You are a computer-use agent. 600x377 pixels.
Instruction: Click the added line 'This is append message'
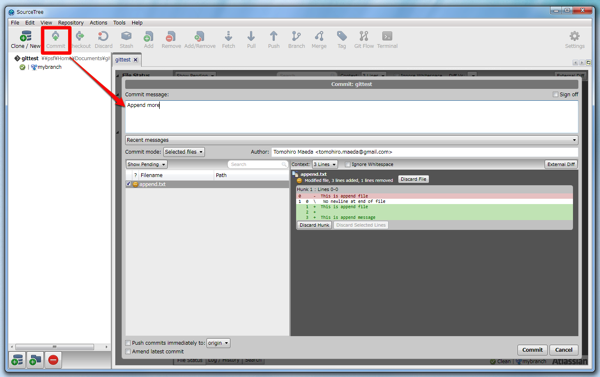click(435, 217)
